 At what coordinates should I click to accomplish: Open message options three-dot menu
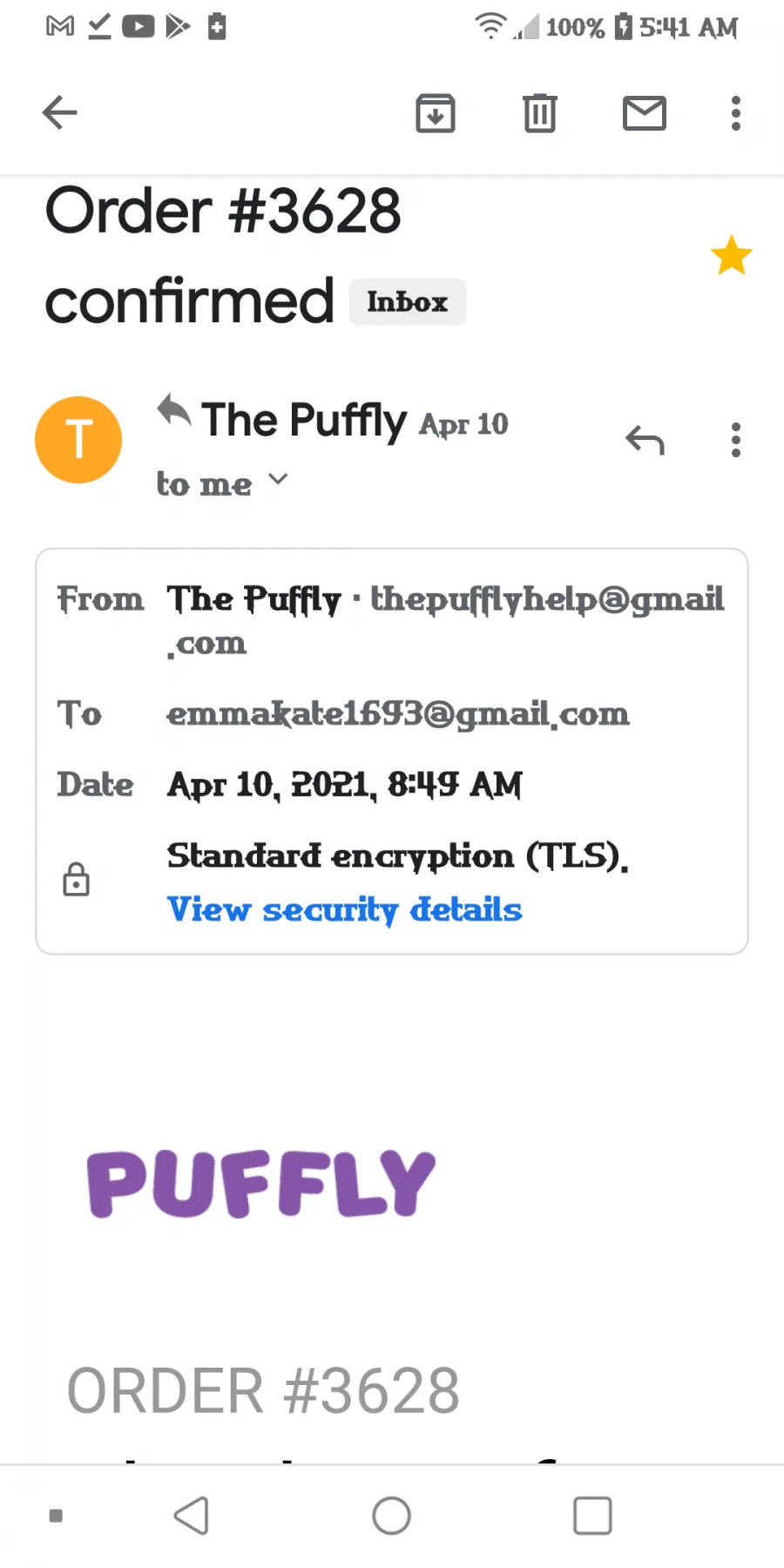click(x=736, y=441)
